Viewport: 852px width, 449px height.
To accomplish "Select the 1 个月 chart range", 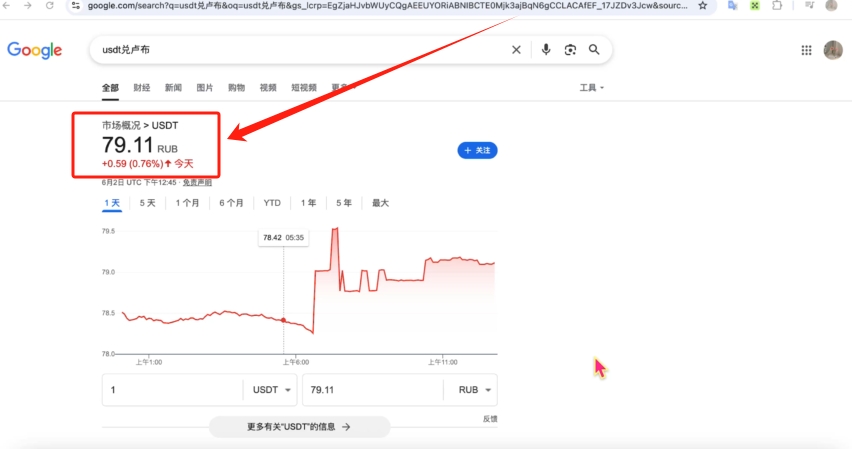I will 187,203.
